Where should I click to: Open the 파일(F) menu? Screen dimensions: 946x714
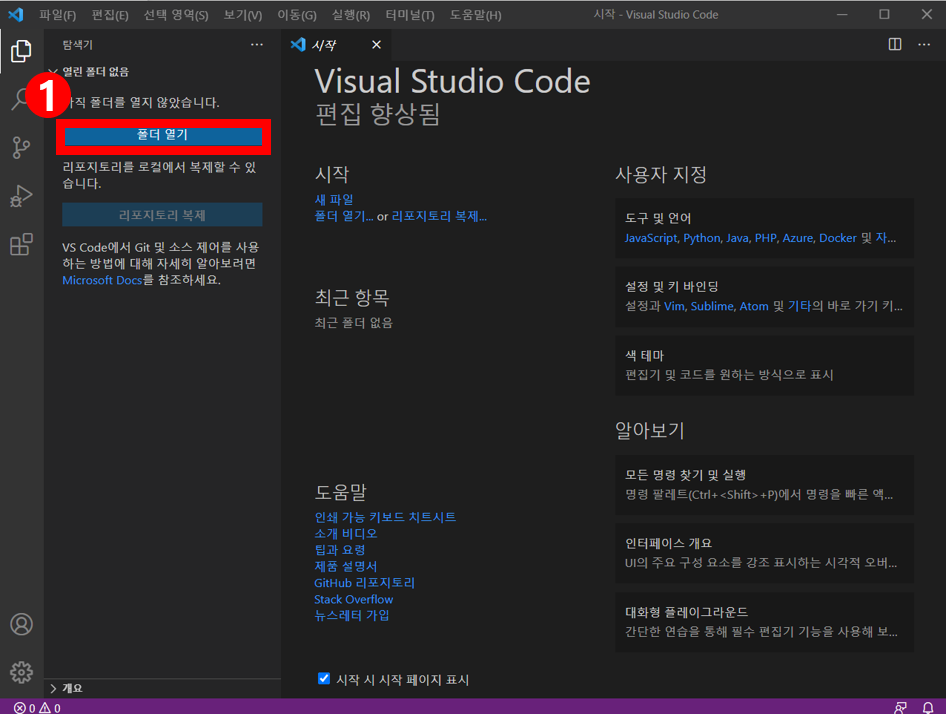58,15
